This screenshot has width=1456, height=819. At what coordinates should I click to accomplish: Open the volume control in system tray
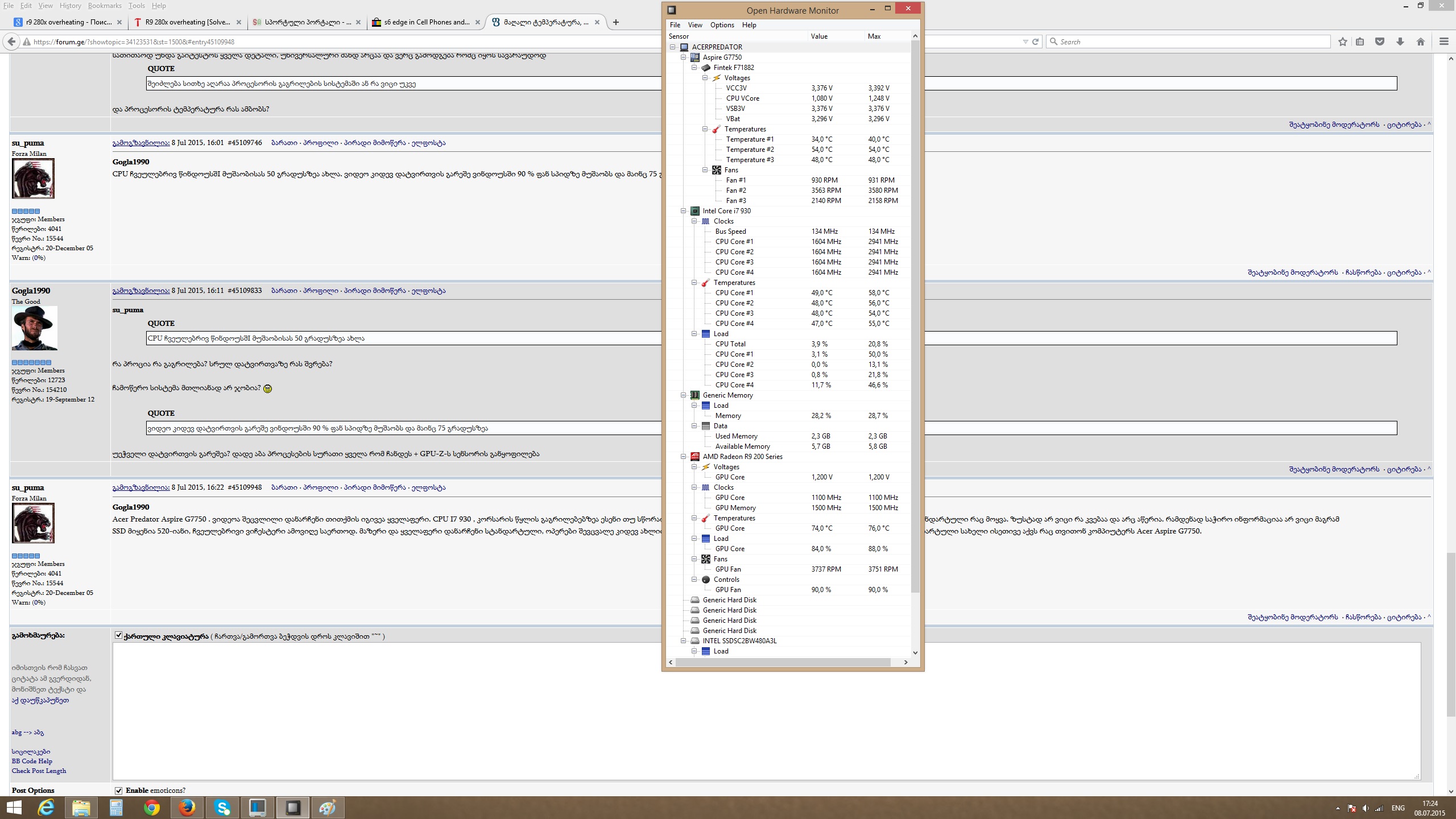point(1366,808)
